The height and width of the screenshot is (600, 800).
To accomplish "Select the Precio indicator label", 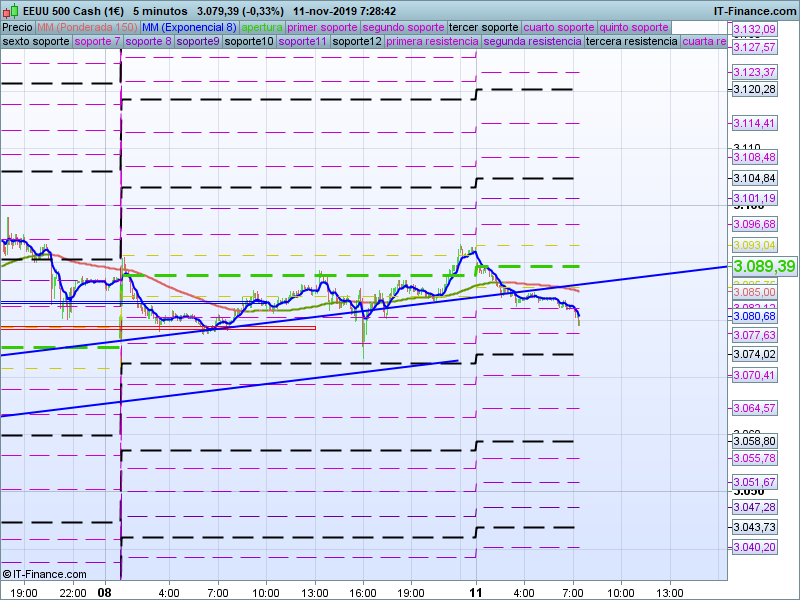I will pos(17,27).
